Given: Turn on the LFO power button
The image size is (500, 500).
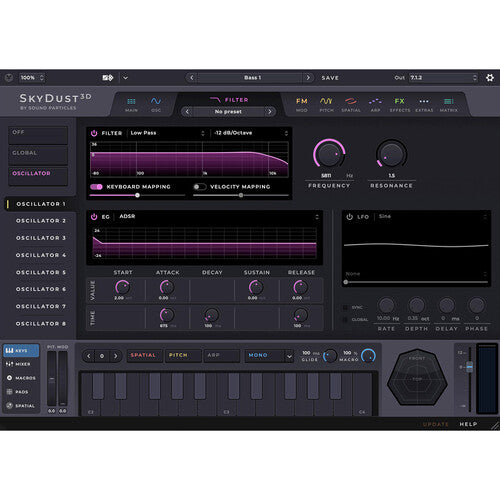Looking at the screenshot, I should tap(349, 217).
